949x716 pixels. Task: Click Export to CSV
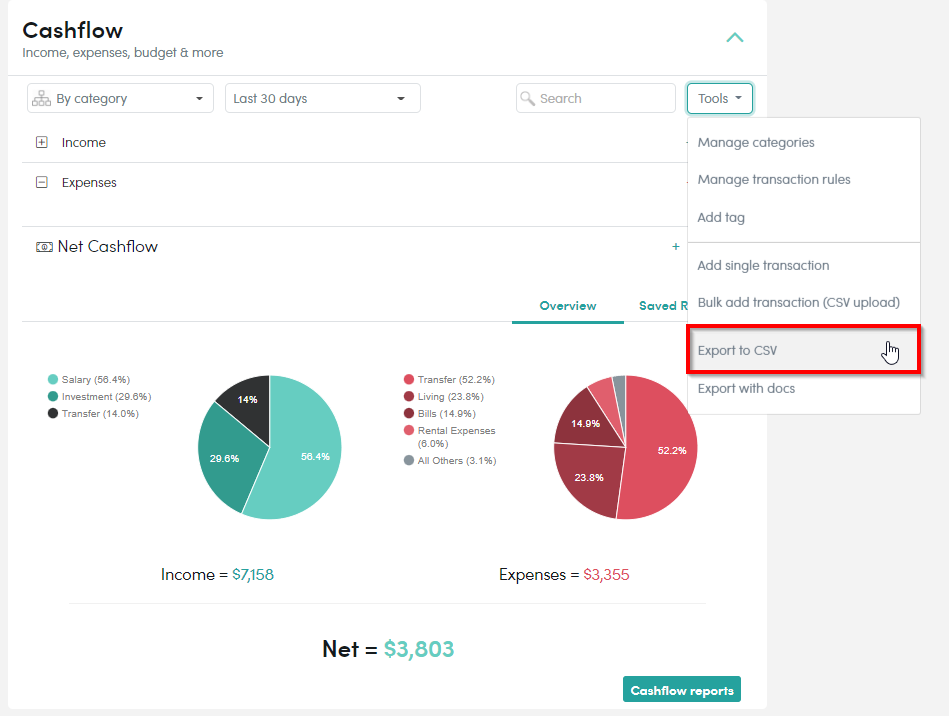click(x=737, y=351)
